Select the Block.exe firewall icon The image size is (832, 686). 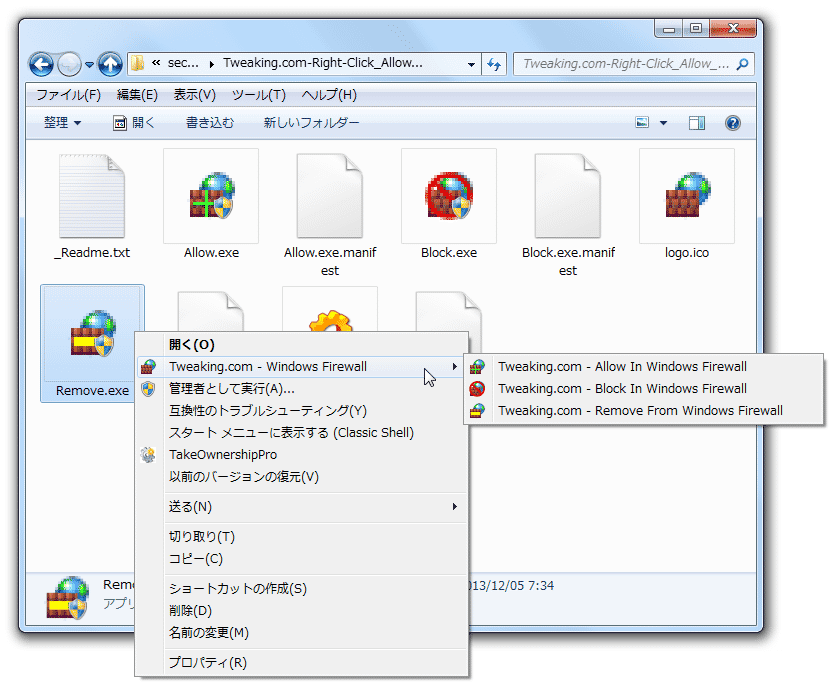(x=449, y=196)
